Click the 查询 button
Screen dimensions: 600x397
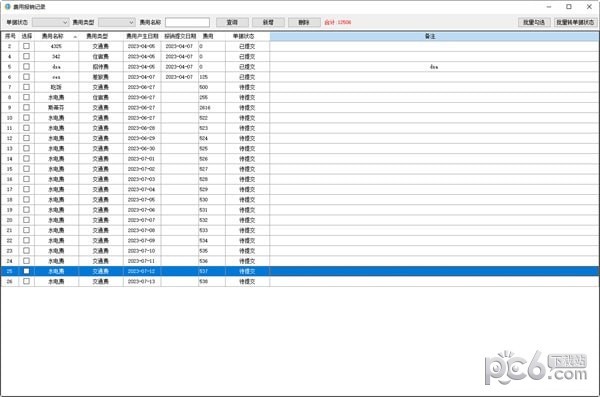232,23
